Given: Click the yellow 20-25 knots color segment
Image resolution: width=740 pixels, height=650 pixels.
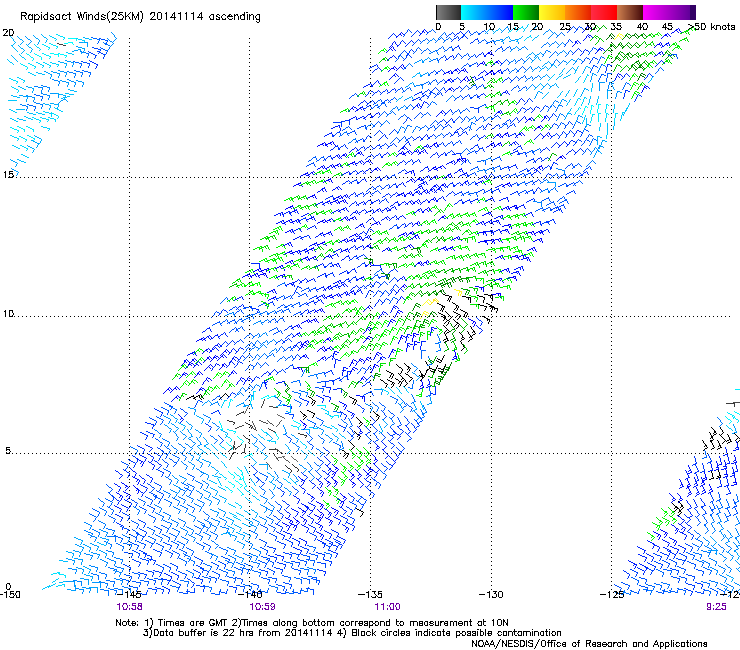Looking at the screenshot, I should 552,12.
